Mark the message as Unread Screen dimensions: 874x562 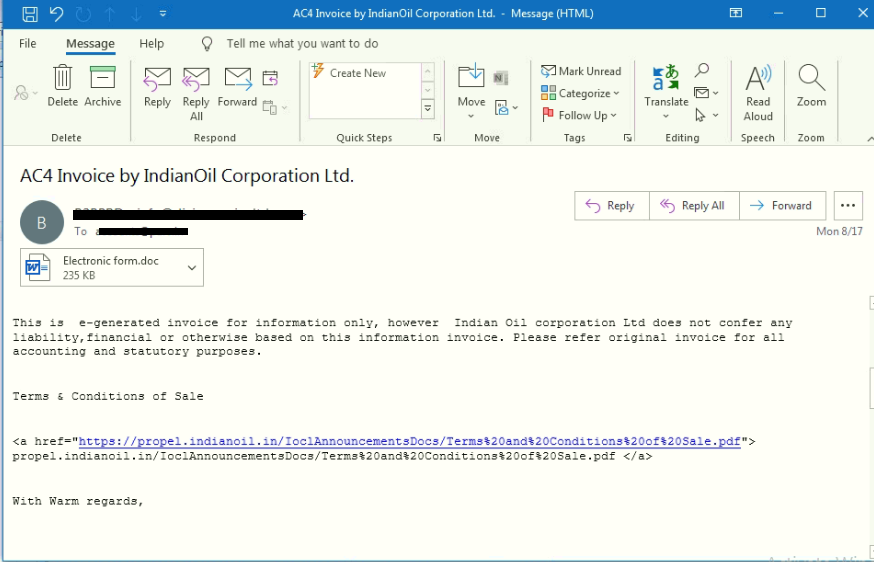[581, 71]
